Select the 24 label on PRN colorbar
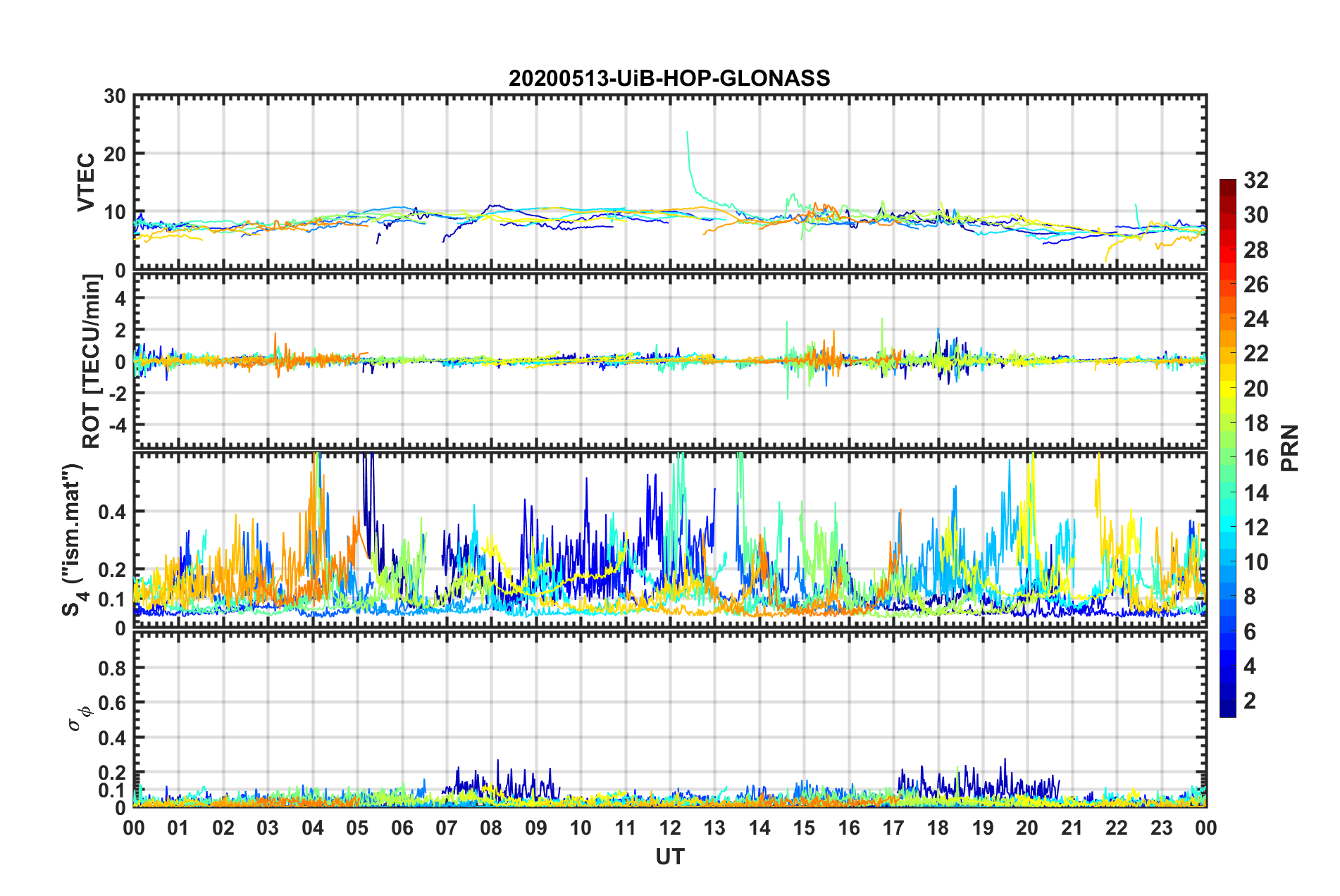Image resolution: width=1340 pixels, height=896 pixels. click(x=1255, y=319)
